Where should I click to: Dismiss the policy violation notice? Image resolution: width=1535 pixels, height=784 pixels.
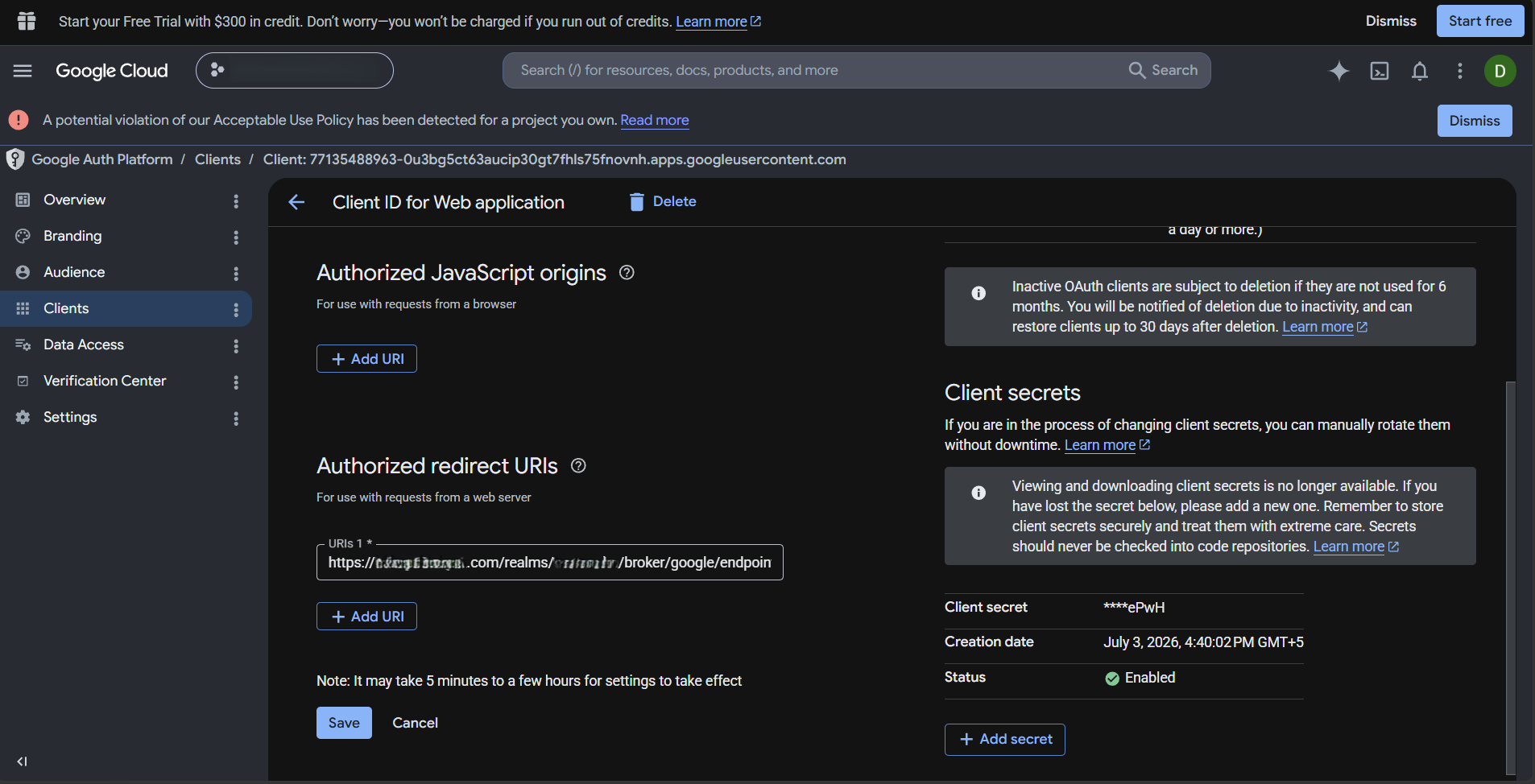click(x=1475, y=121)
